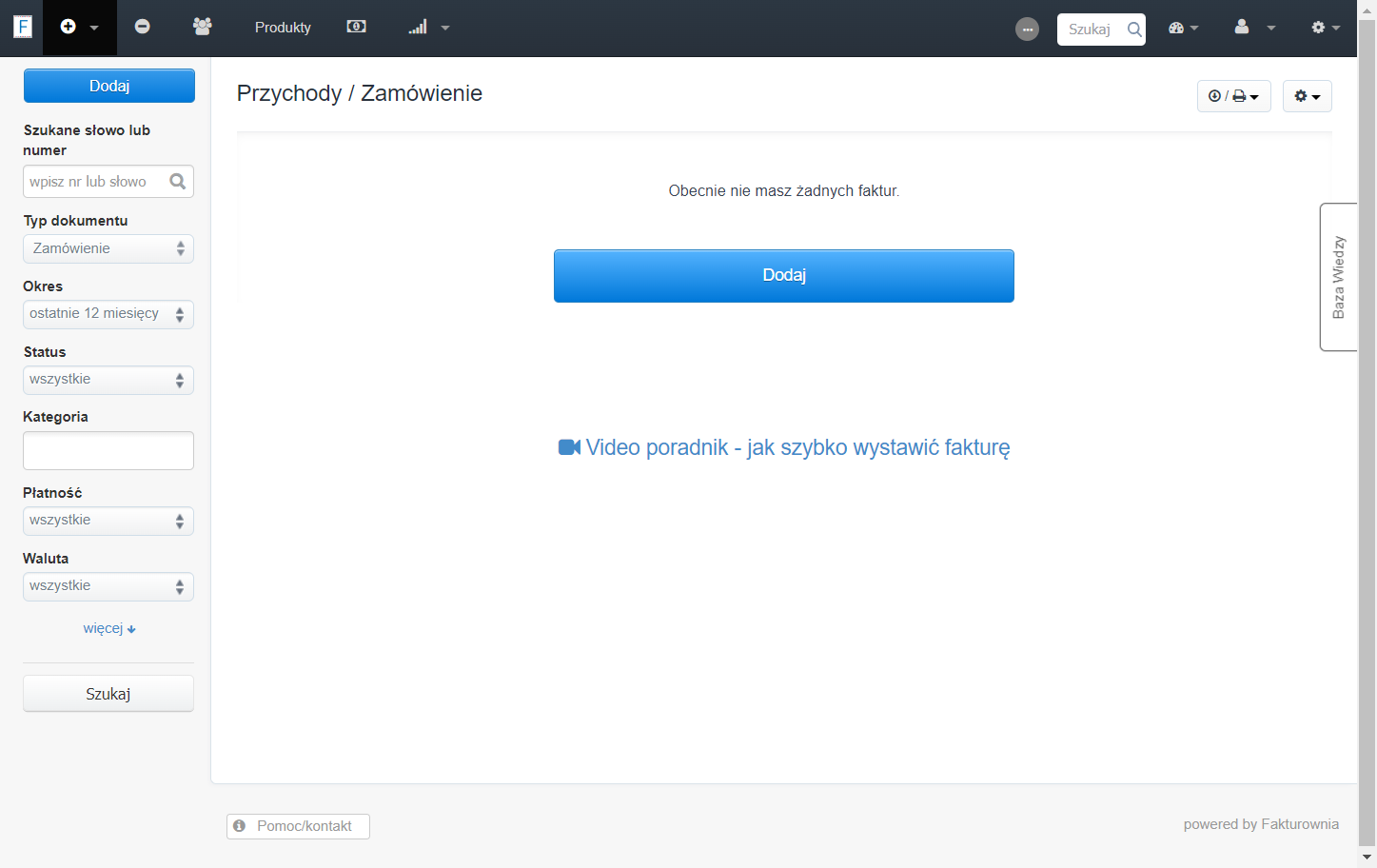Open the reports signal-bars menu
Viewport: 1377px width, 868px height.
[429, 28]
